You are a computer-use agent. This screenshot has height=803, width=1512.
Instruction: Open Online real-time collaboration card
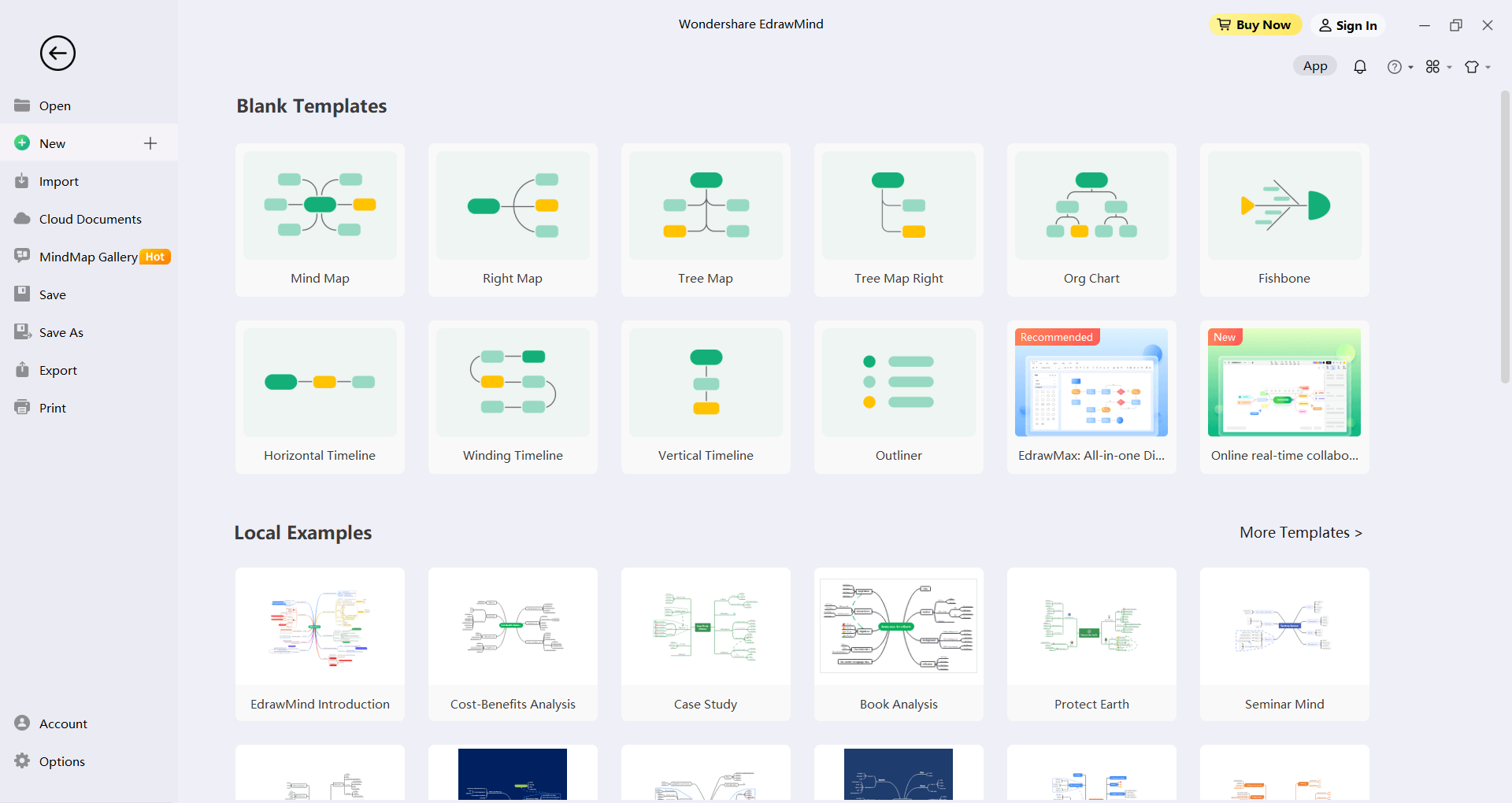(x=1284, y=397)
